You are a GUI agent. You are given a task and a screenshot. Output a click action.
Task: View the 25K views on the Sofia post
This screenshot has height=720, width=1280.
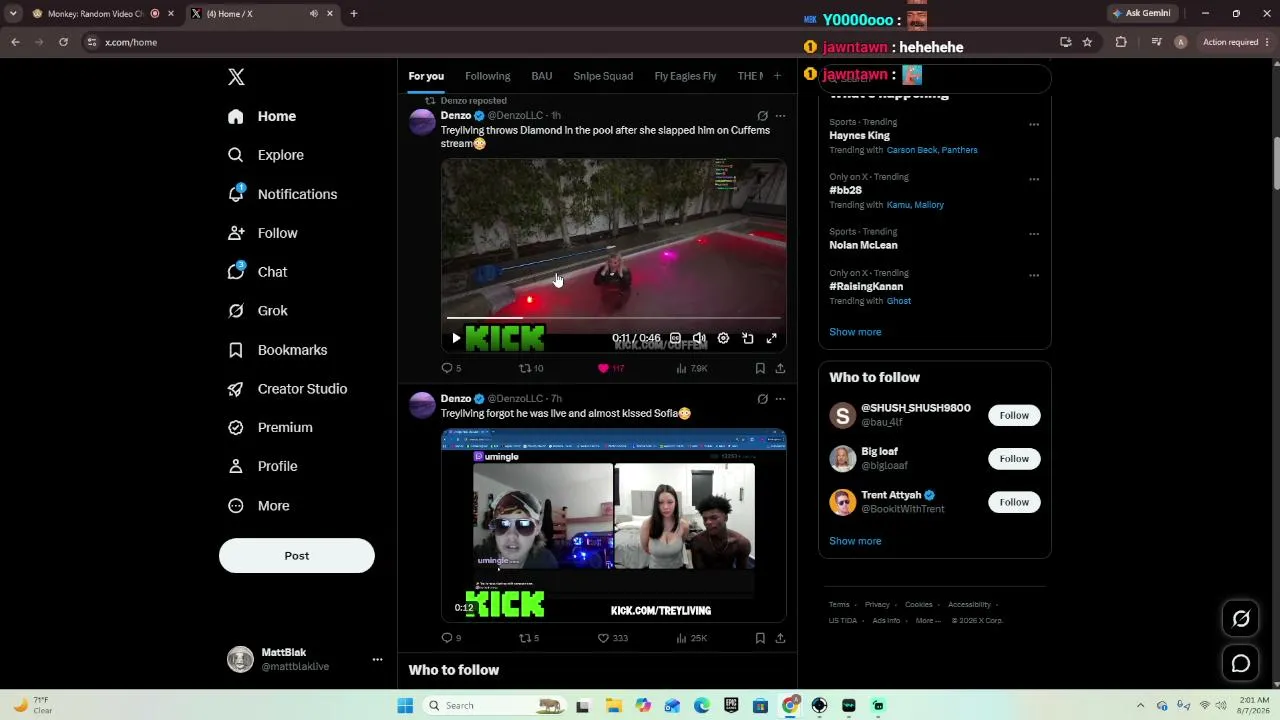coord(692,638)
